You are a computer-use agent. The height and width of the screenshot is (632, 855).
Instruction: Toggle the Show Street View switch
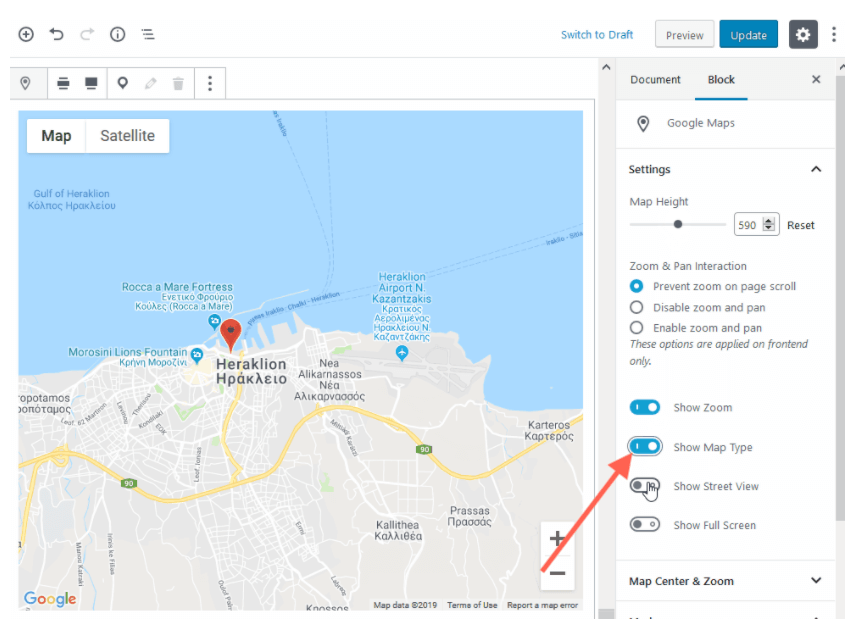click(x=645, y=485)
